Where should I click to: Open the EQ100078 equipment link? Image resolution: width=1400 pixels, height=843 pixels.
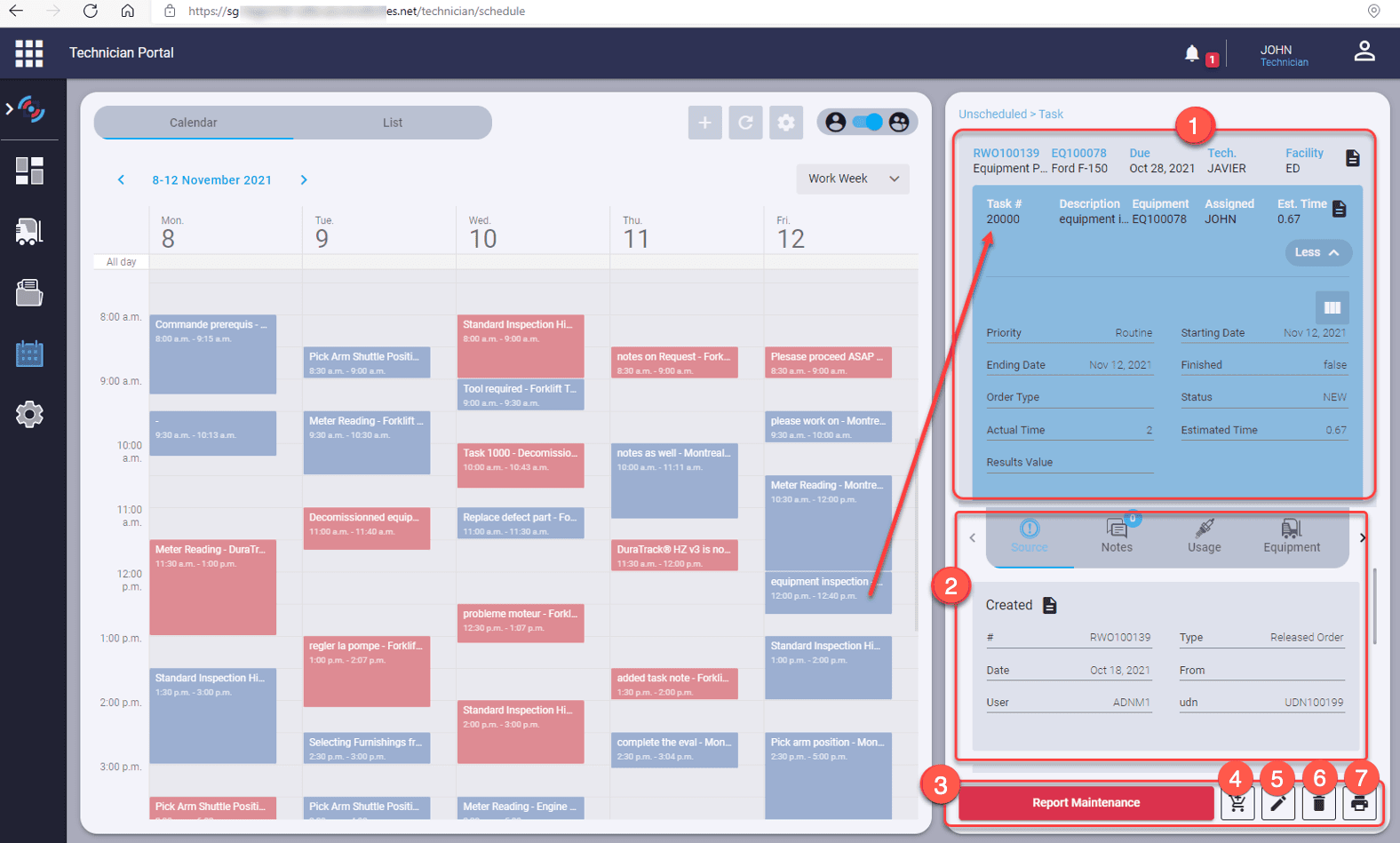(x=1079, y=153)
